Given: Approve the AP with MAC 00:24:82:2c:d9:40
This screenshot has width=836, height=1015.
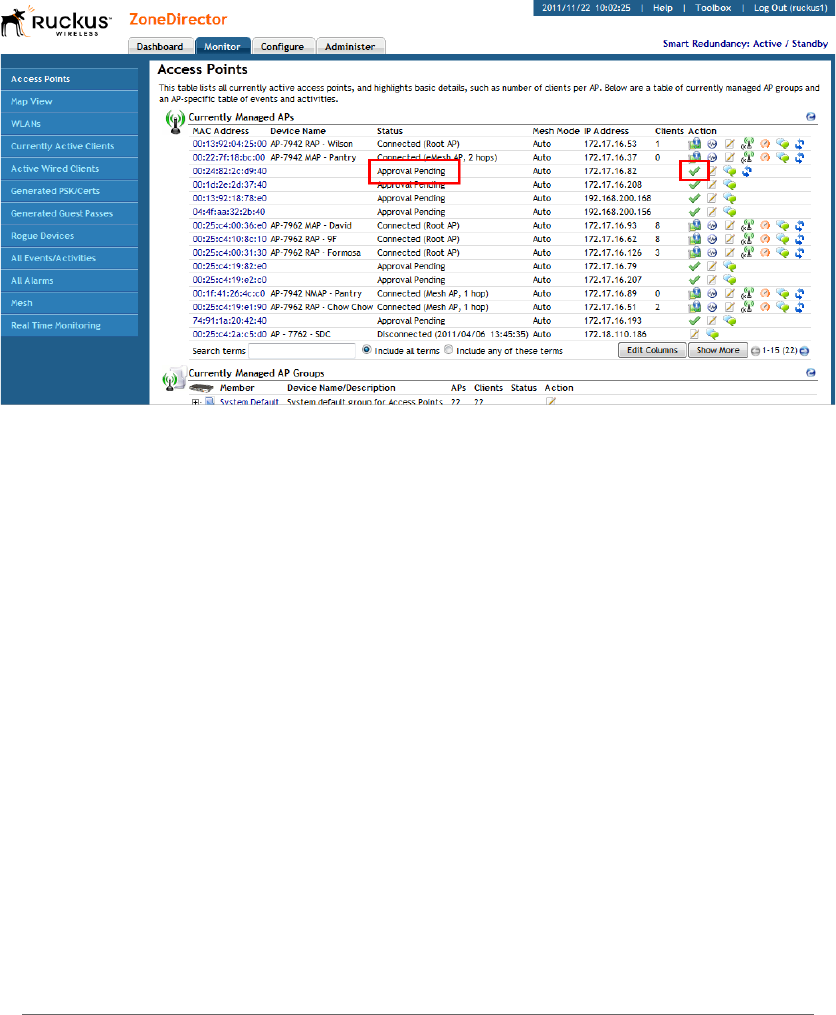Looking at the screenshot, I should pos(694,172).
